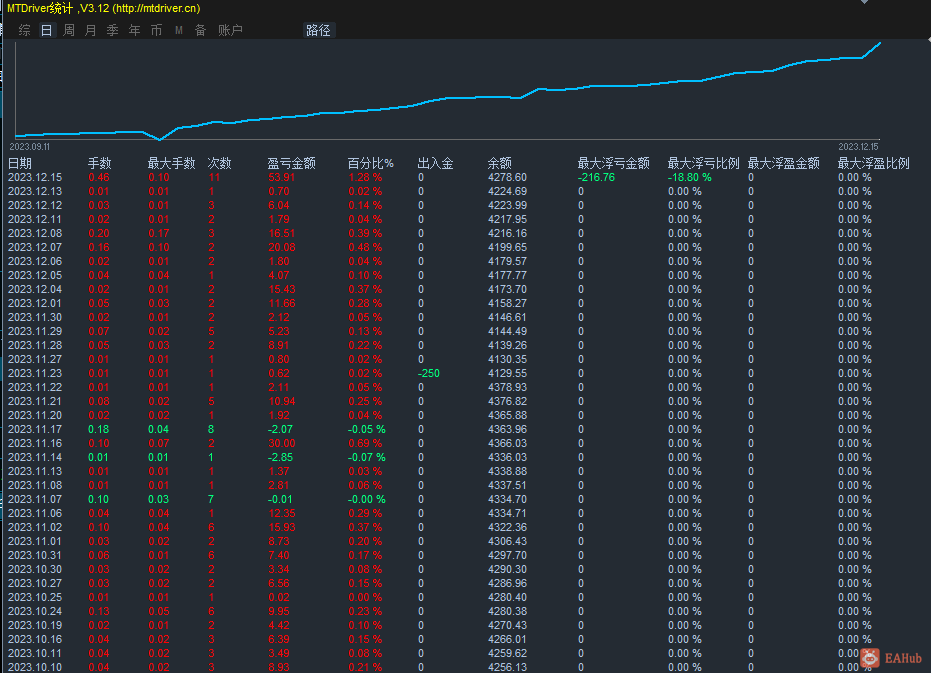Switch to the 综 summary tab

[24, 30]
